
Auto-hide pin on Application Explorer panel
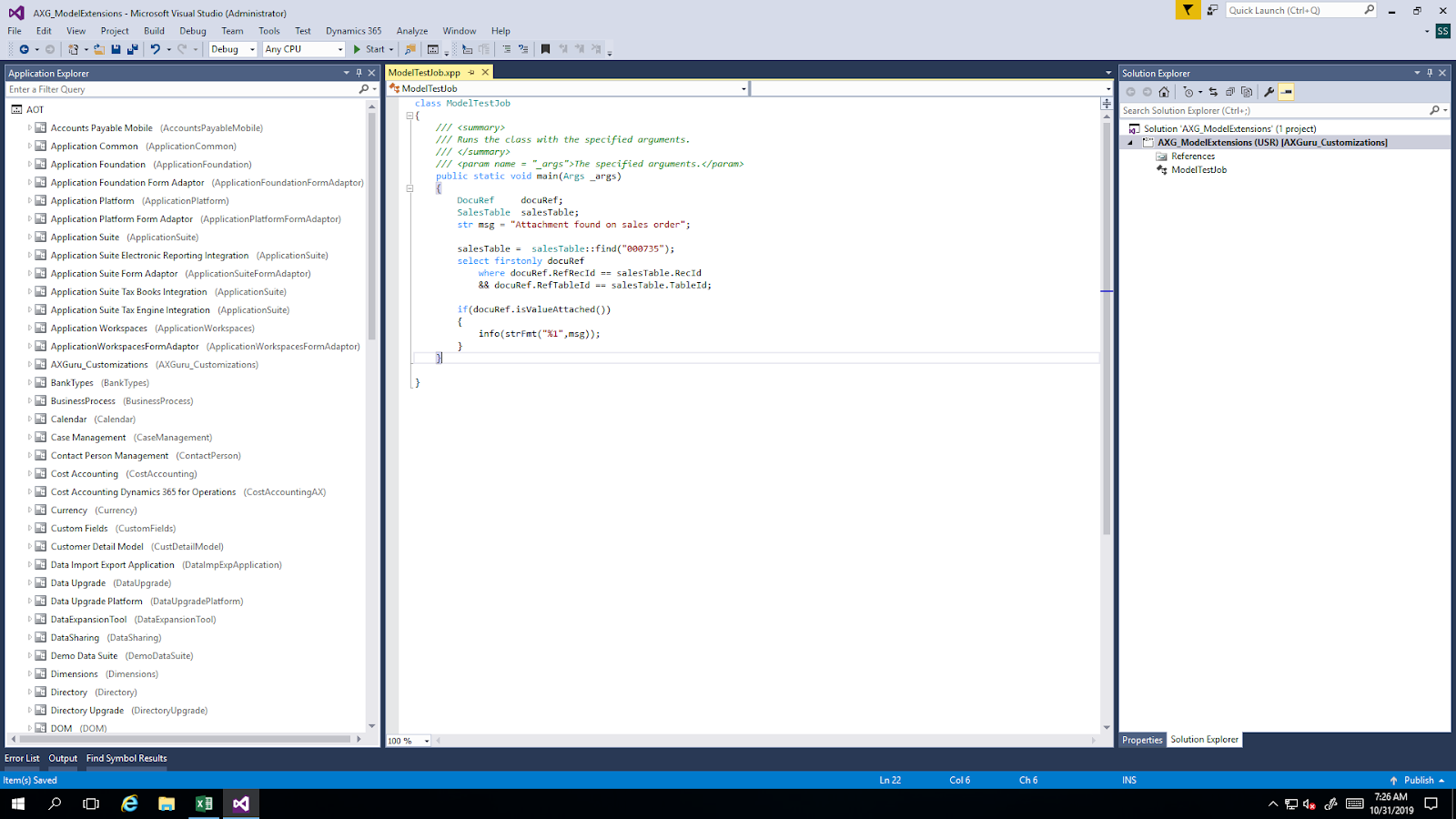[359, 73]
